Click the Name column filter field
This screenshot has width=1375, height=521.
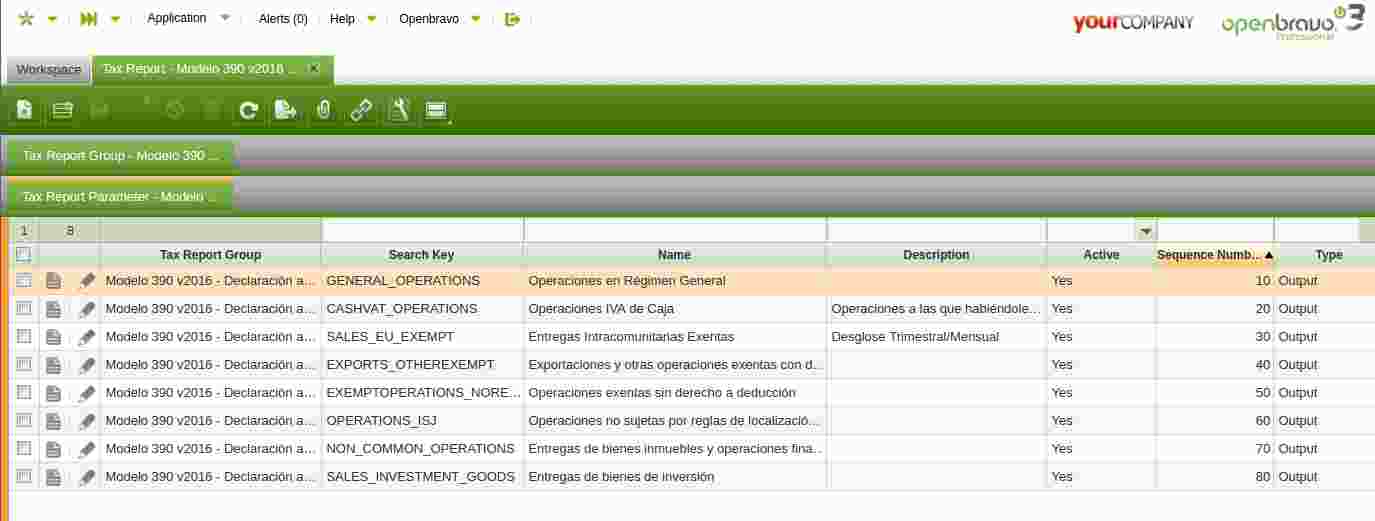point(675,231)
